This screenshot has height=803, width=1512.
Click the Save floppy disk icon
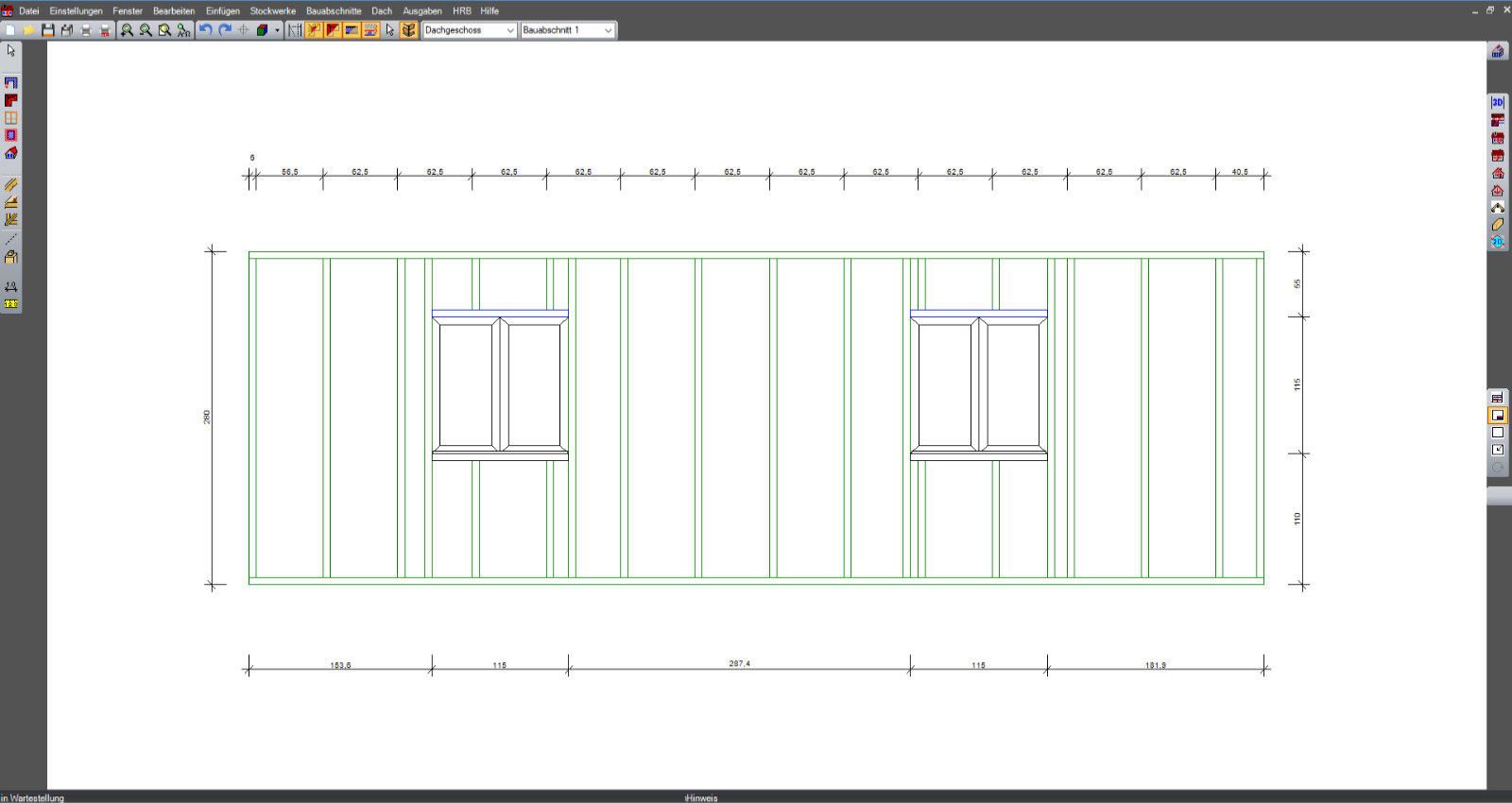48,30
